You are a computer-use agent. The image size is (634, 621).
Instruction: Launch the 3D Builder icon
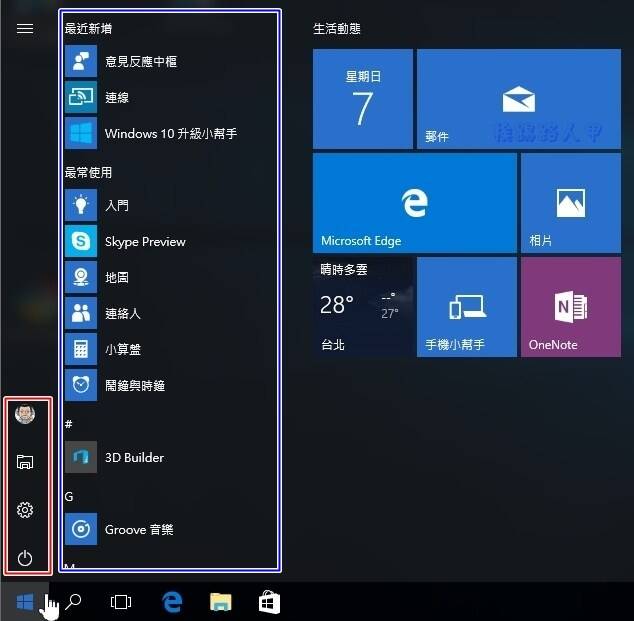tap(81, 457)
